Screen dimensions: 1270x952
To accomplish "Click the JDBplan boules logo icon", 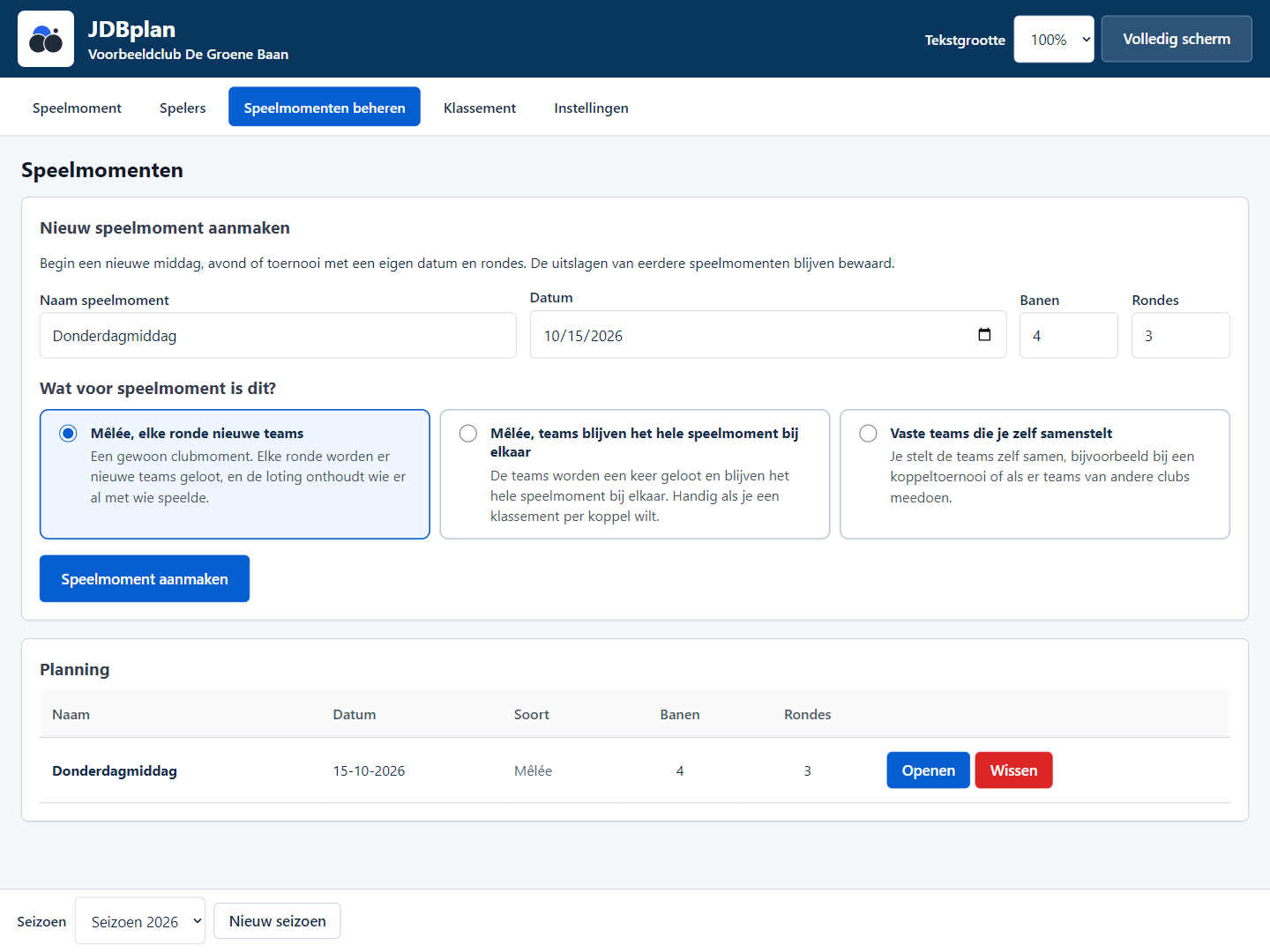I will pos(46,39).
